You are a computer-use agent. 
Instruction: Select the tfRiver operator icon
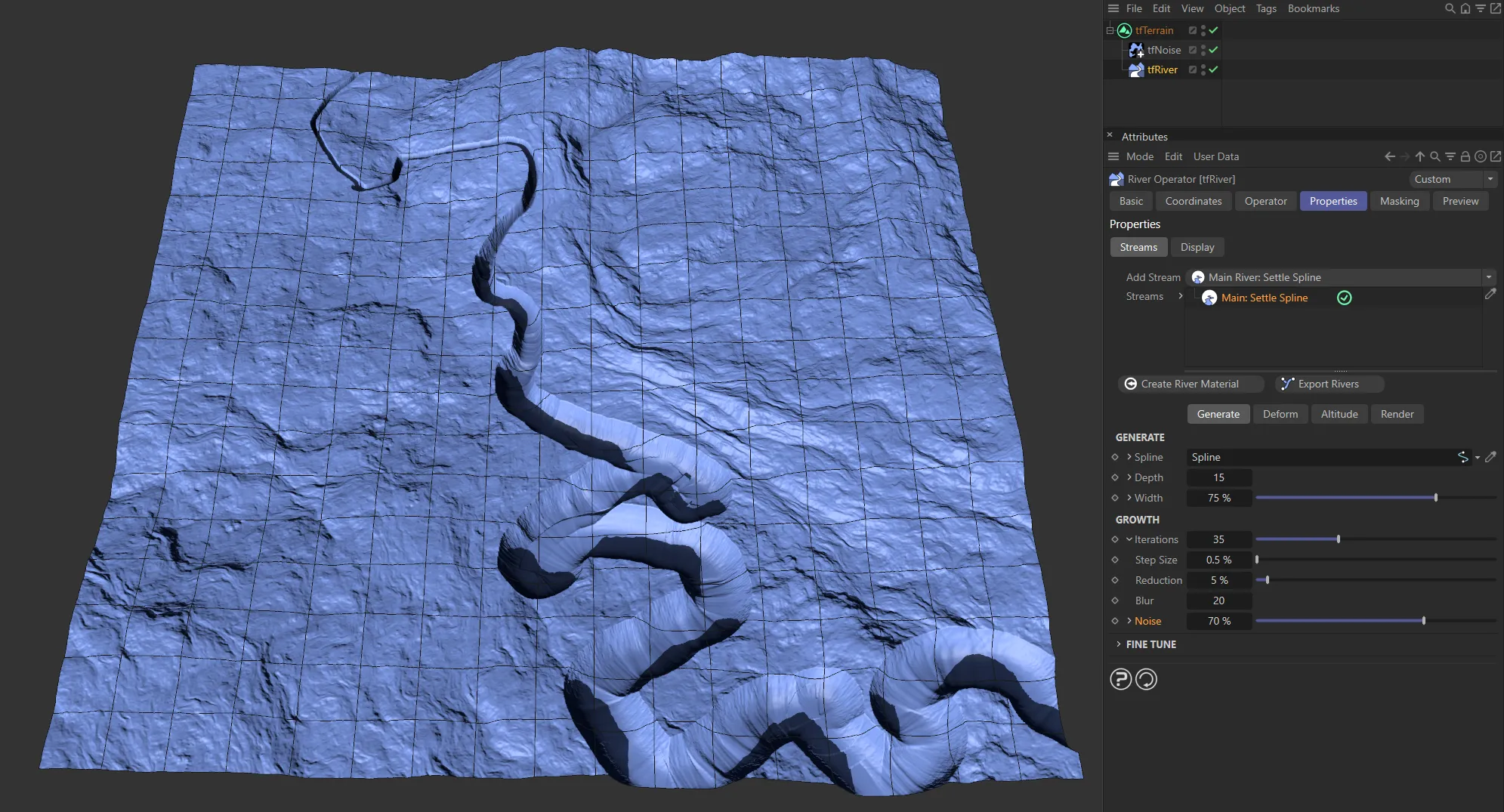(x=1138, y=69)
